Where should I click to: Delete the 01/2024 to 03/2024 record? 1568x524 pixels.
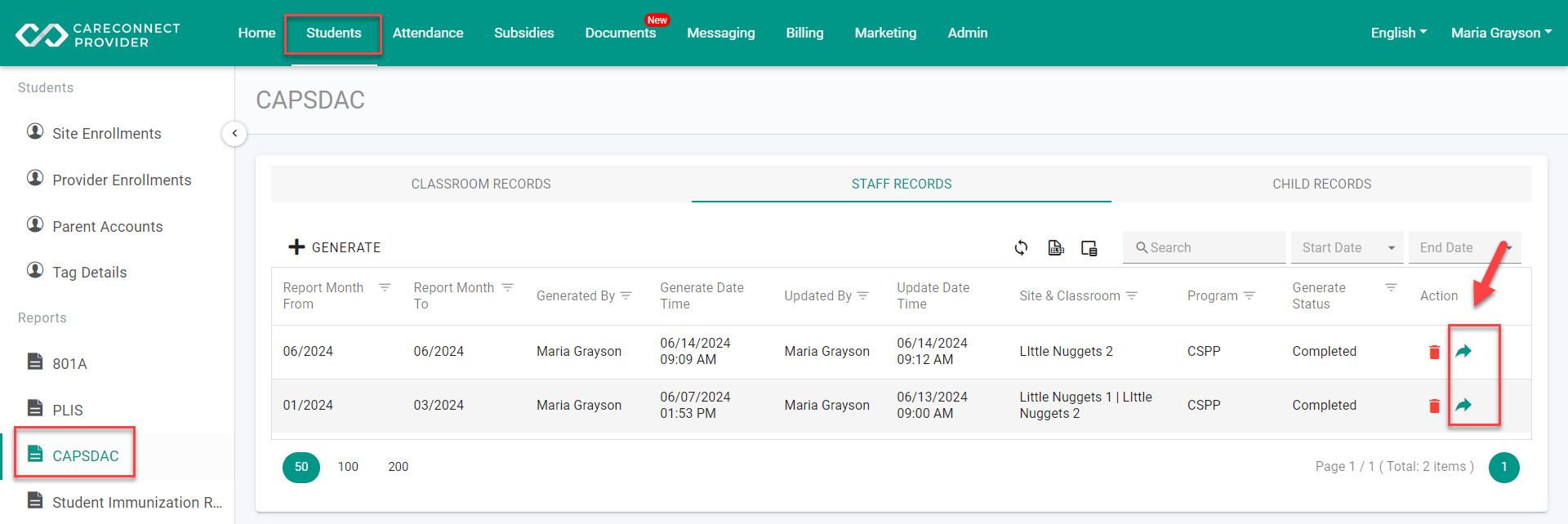tap(1434, 406)
